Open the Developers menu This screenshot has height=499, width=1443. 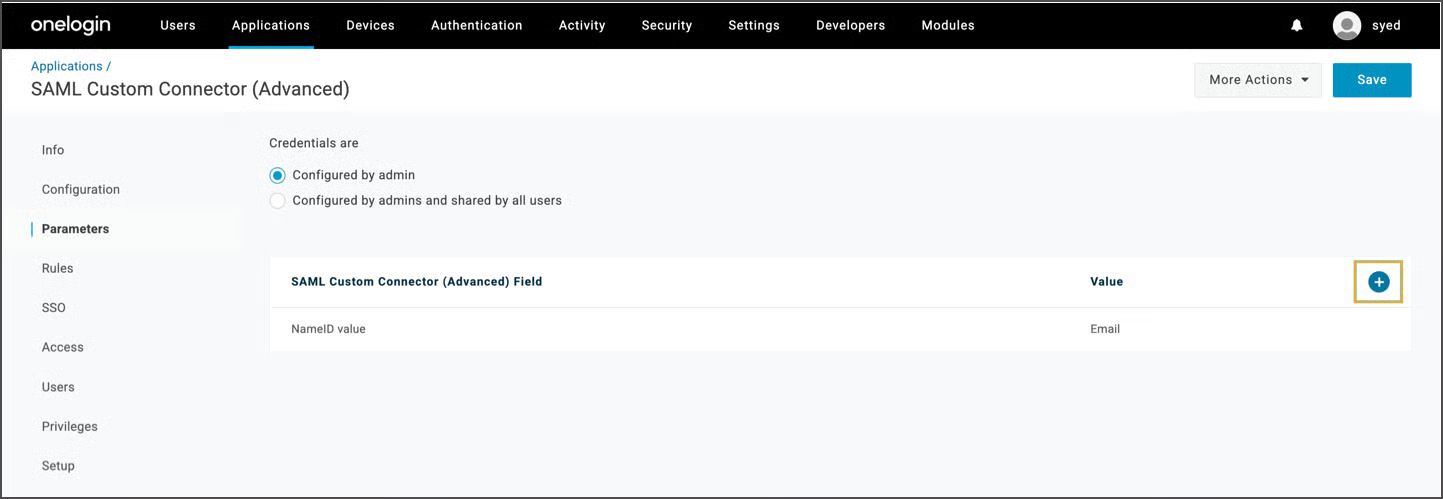(x=850, y=25)
